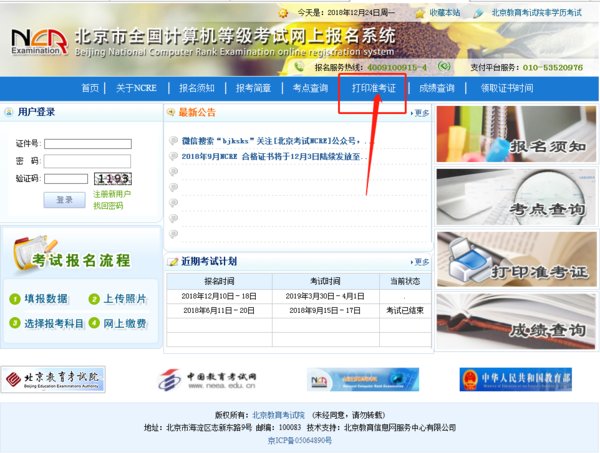Click the phone icon beside 报名服务热线
600x453 pixels.
[299, 67]
